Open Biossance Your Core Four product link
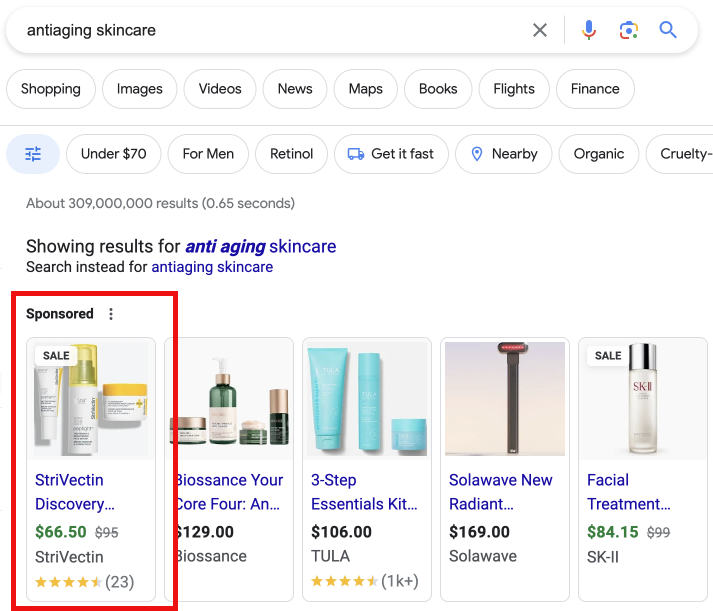This screenshot has width=713, height=611. pos(229,492)
